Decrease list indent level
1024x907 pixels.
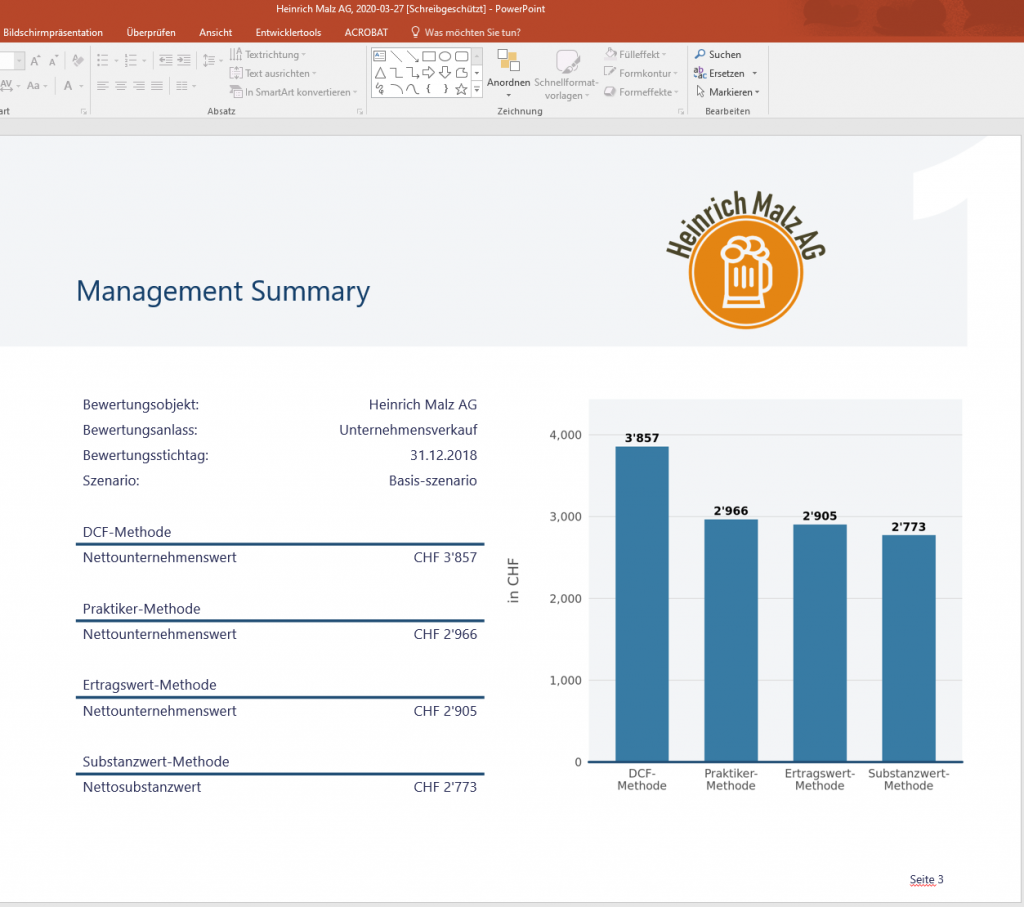pyautogui.click(x=166, y=61)
